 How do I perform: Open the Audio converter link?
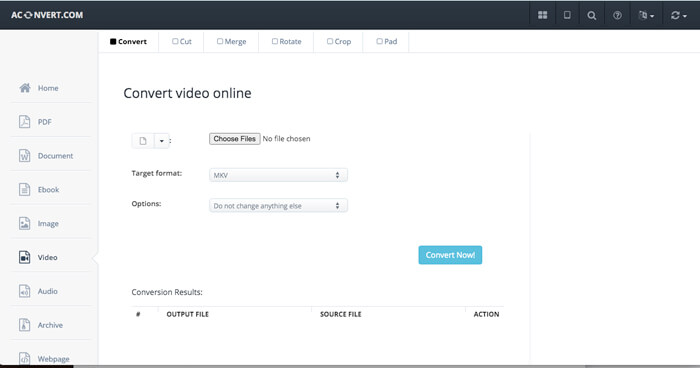47,291
